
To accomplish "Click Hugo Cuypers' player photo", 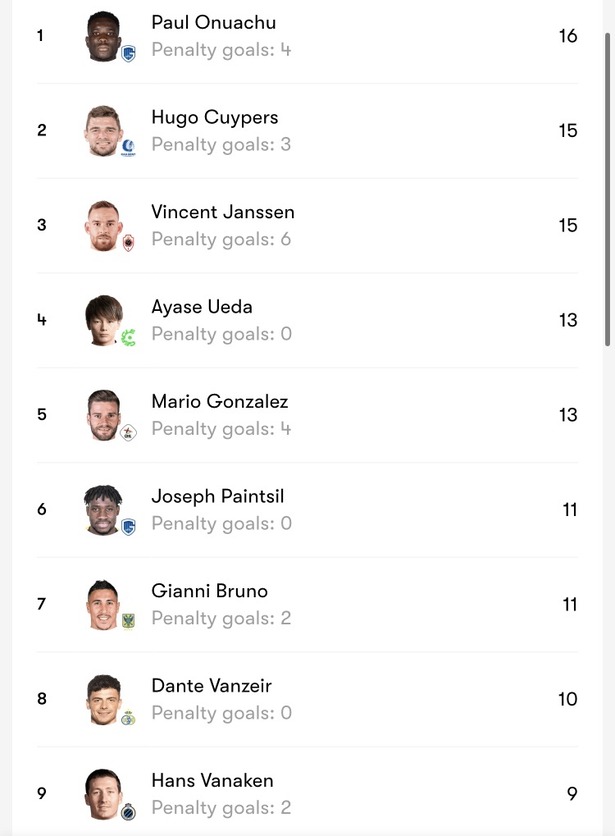I will coord(104,130).
